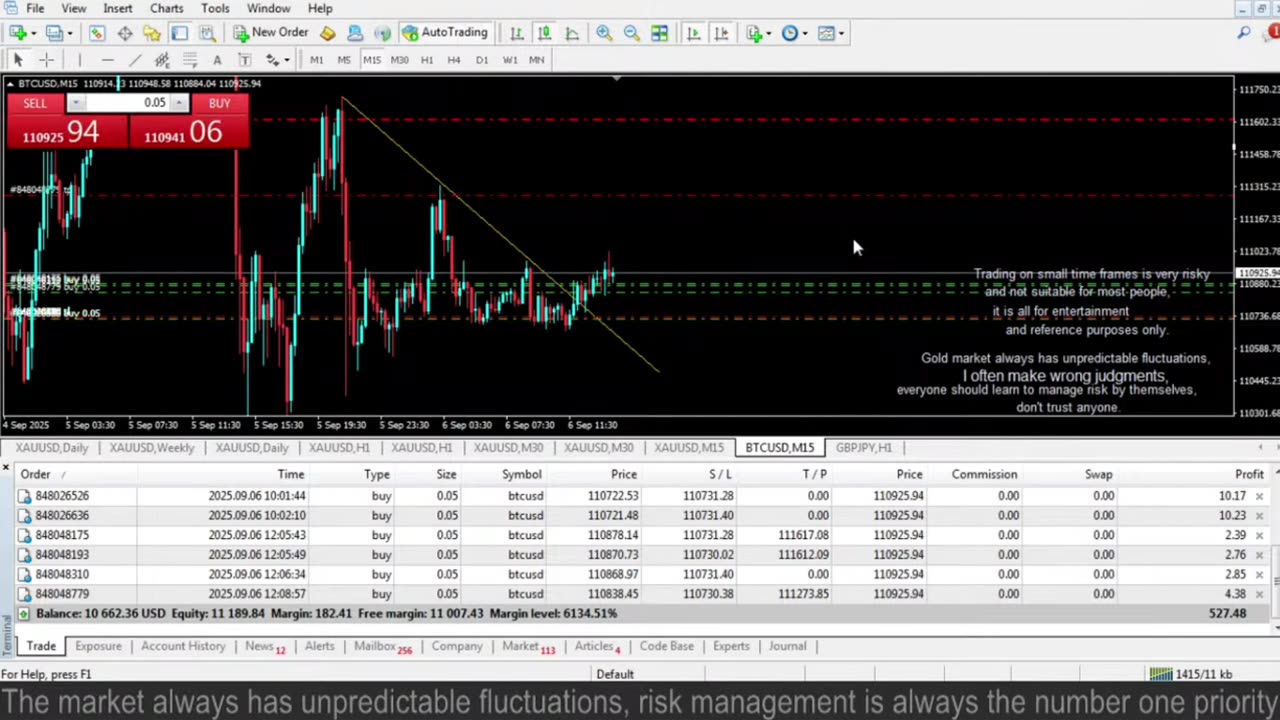Click the lot volume 0.05 field

(x=127, y=103)
